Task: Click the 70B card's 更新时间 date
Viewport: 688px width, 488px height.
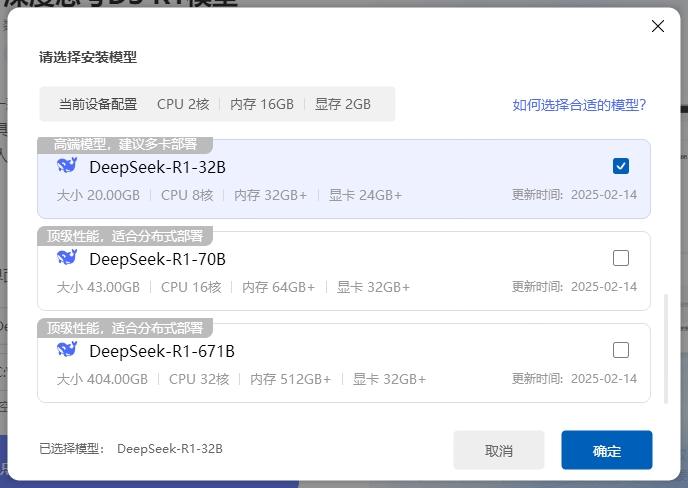Action: click(574, 287)
